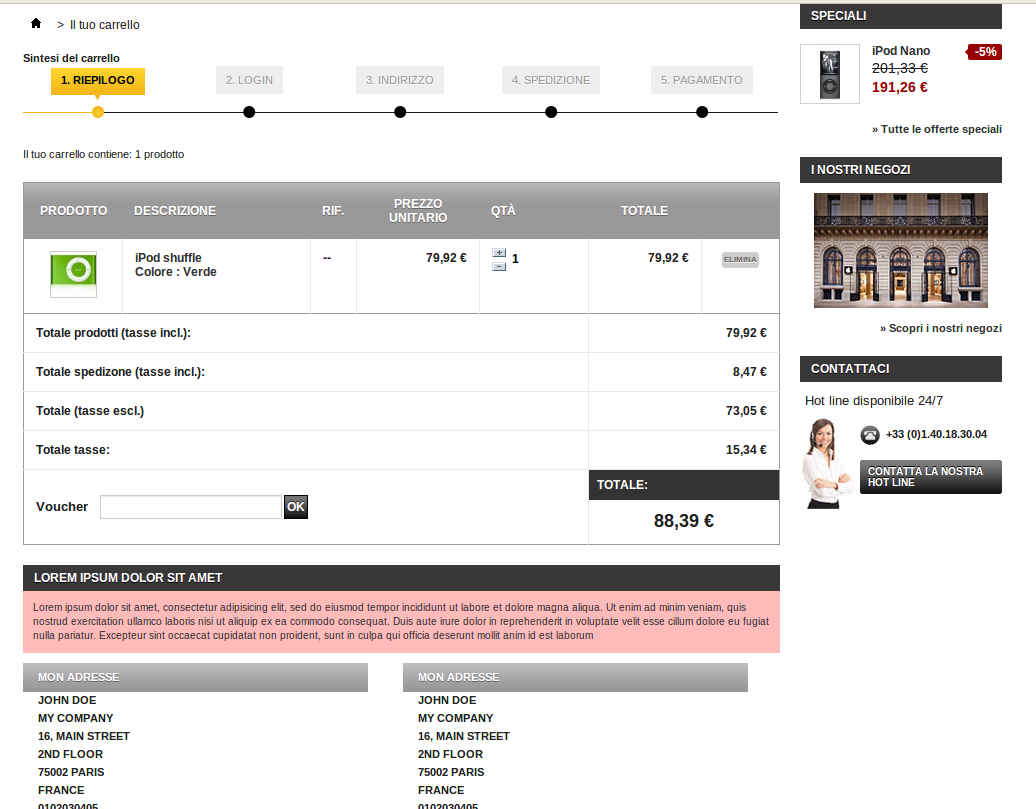Image resolution: width=1036 pixels, height=809 pixels.
Task: Open the Scopri i nostri negozi link
Action: [940, 328]
